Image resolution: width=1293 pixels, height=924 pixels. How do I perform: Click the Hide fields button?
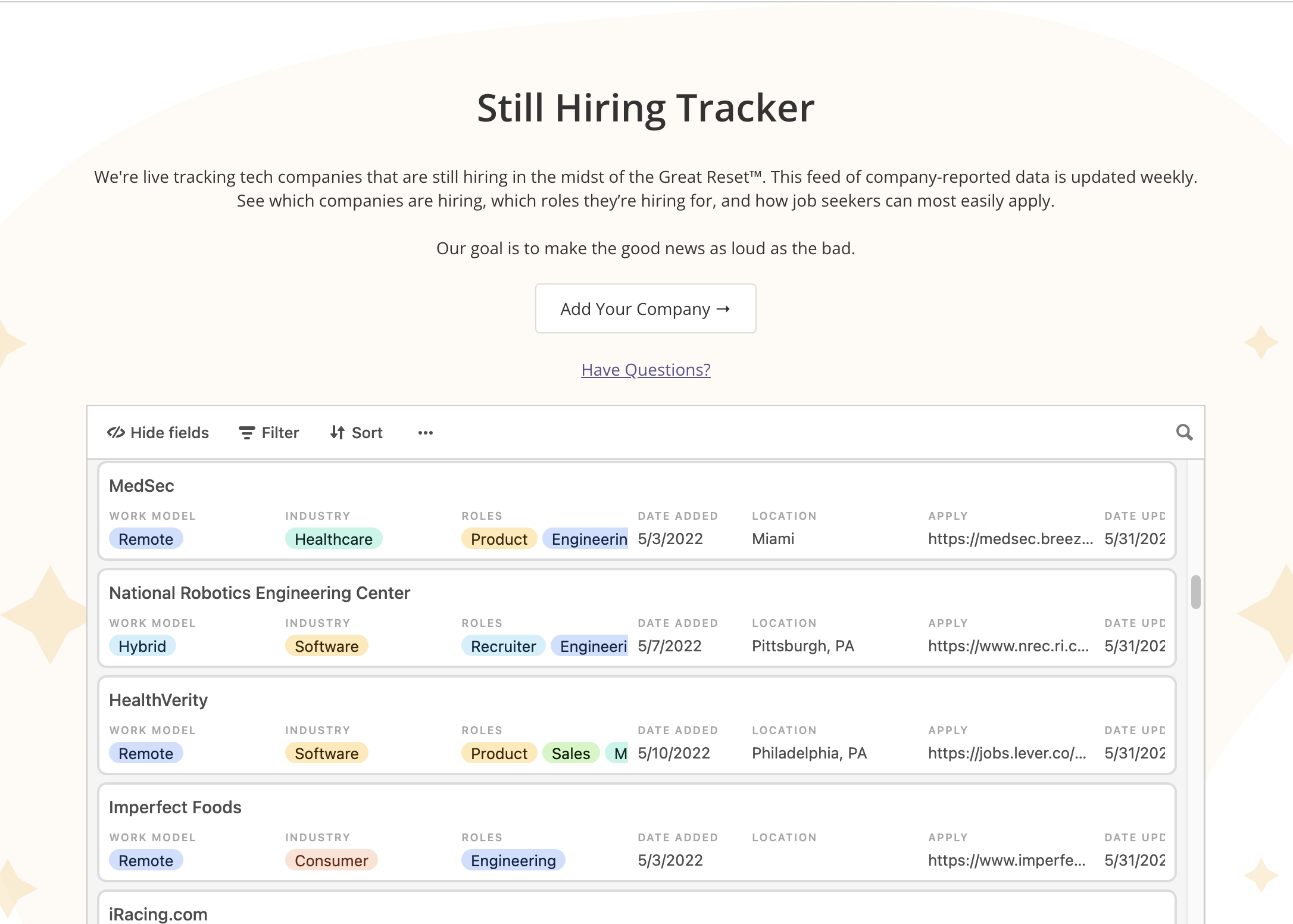coord(158,433)
